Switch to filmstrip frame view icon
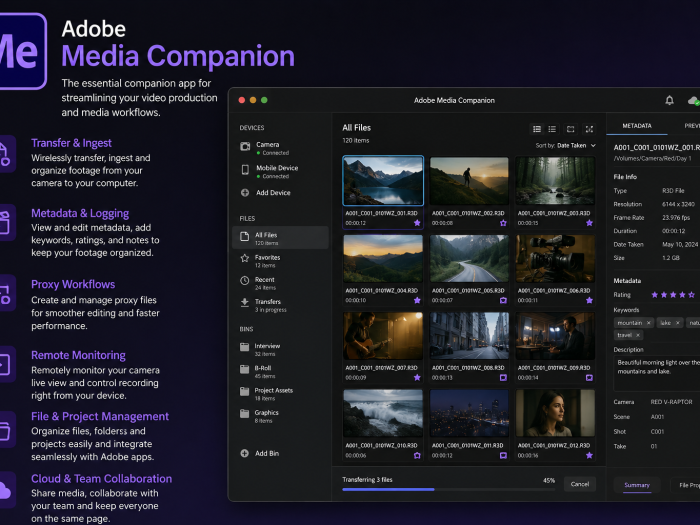Screen dimensions: 700x525 click(x=571, y=129)
